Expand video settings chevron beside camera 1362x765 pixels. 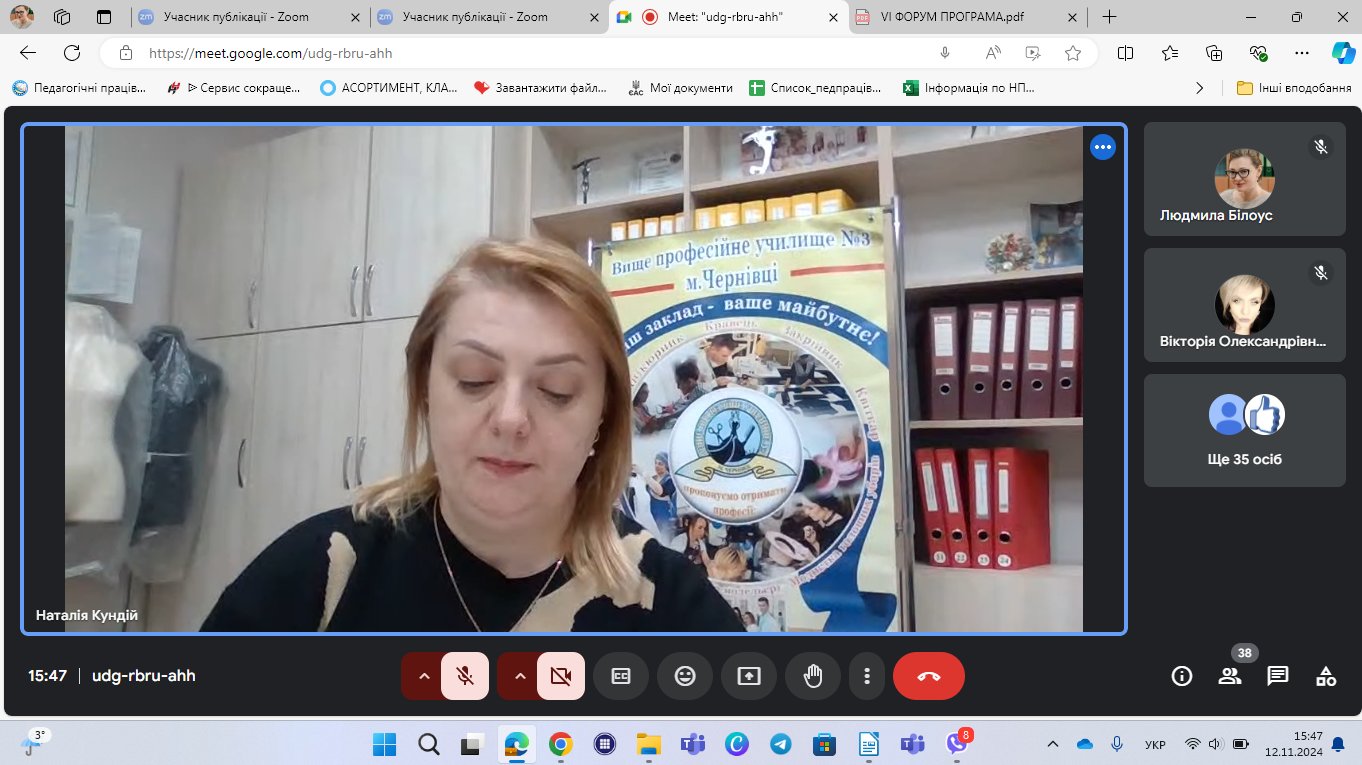520,676
